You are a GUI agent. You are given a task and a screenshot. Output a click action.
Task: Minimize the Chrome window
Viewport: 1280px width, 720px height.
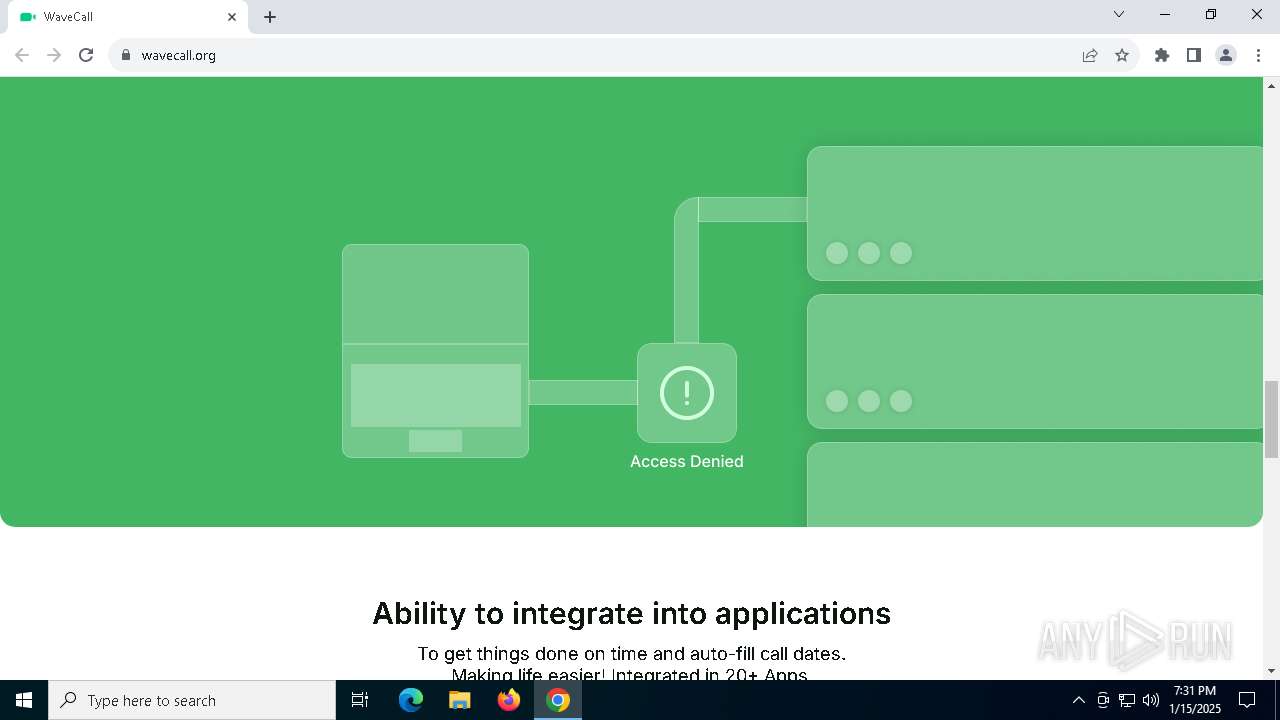click(x=1165, y=14)
